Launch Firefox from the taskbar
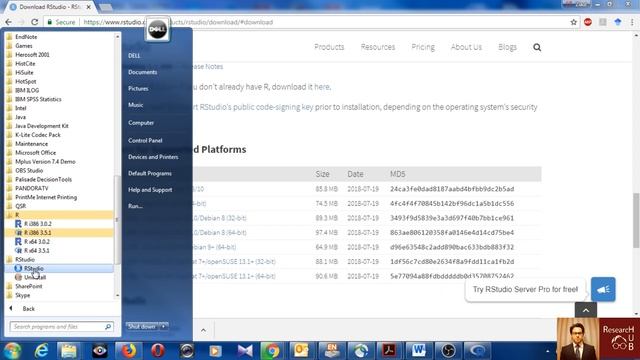 pyautogui.click(x=129, y=351)
